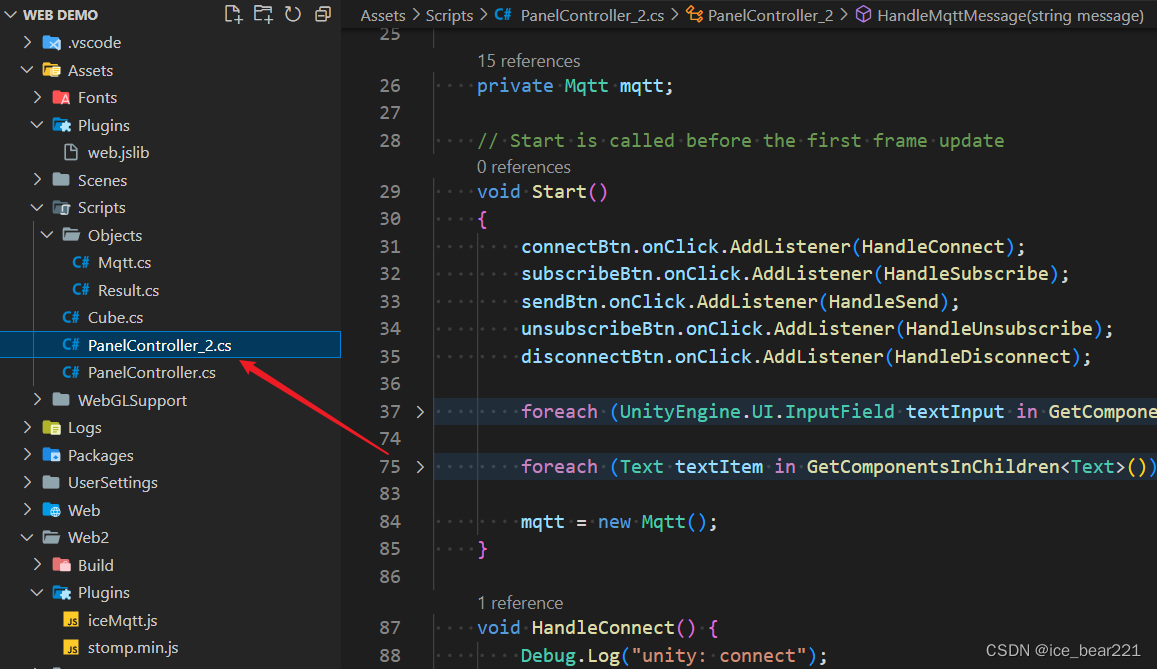Expand the Web folder

point(27,510)
